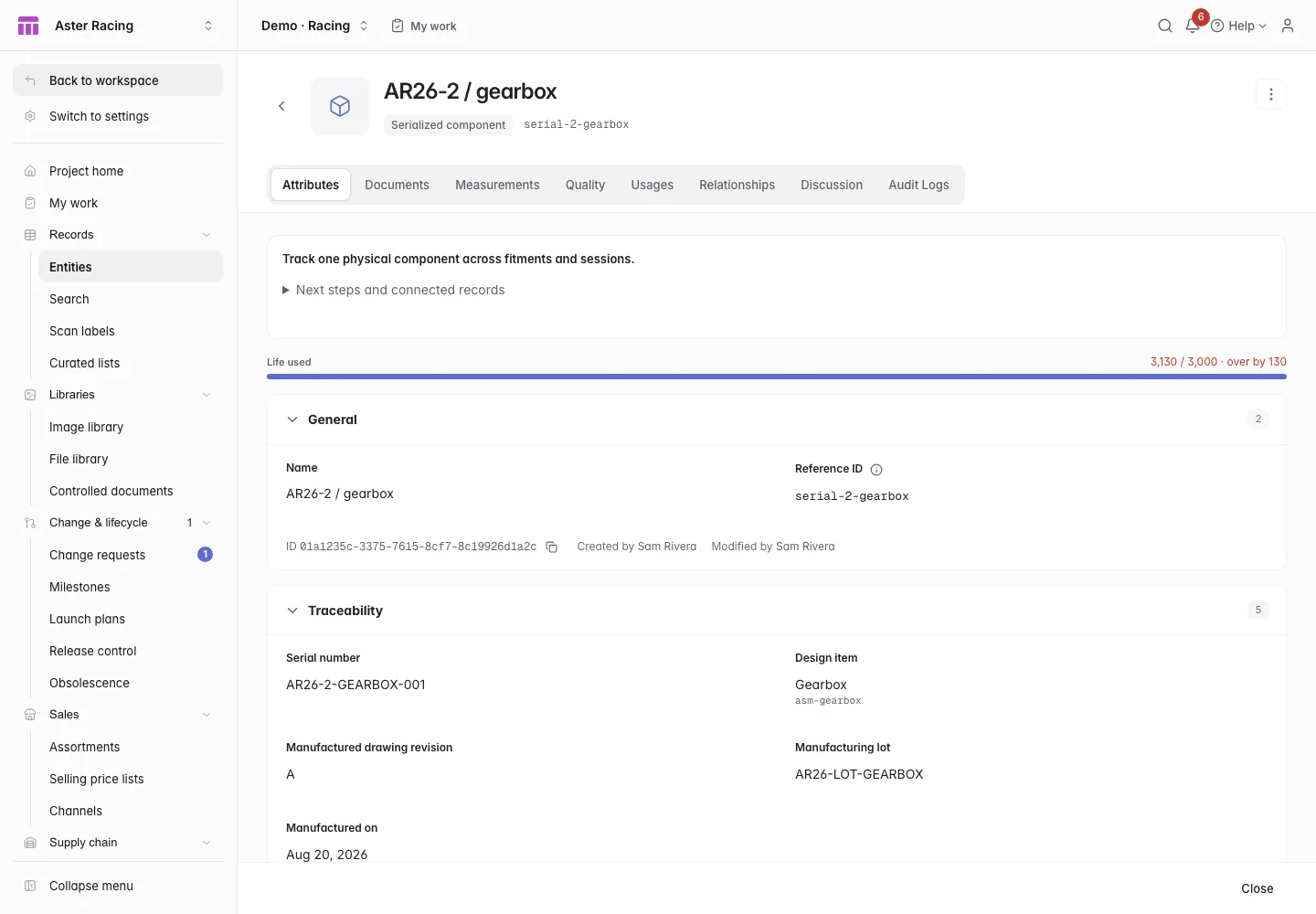The image size is (1316, 914).
Task: Open My work in the top bar
Action: tap(424, 26)
